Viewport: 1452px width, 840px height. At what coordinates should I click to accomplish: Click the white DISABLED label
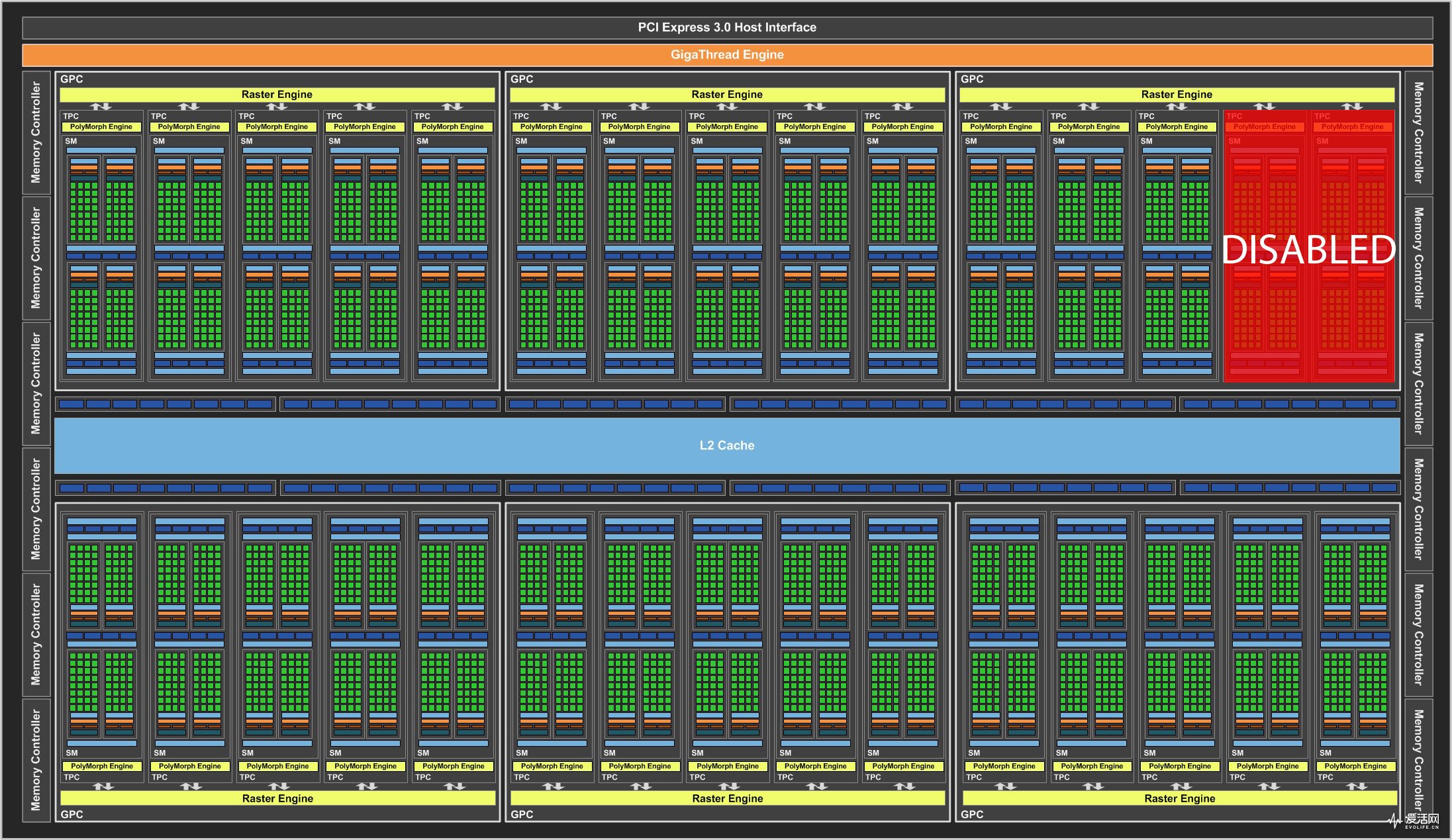click(1308, 250)
